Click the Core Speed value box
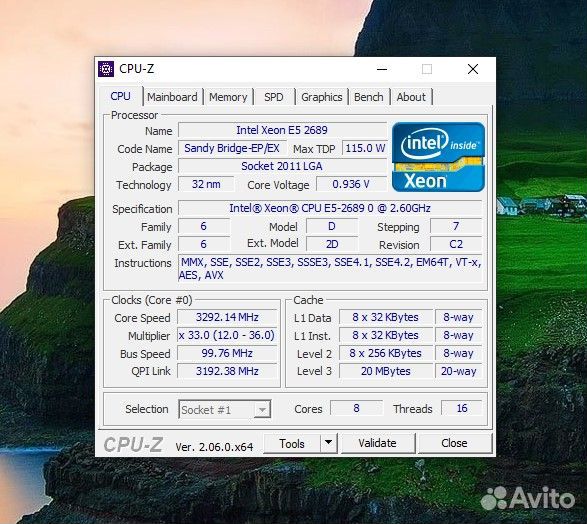 (x=227, y=317)
